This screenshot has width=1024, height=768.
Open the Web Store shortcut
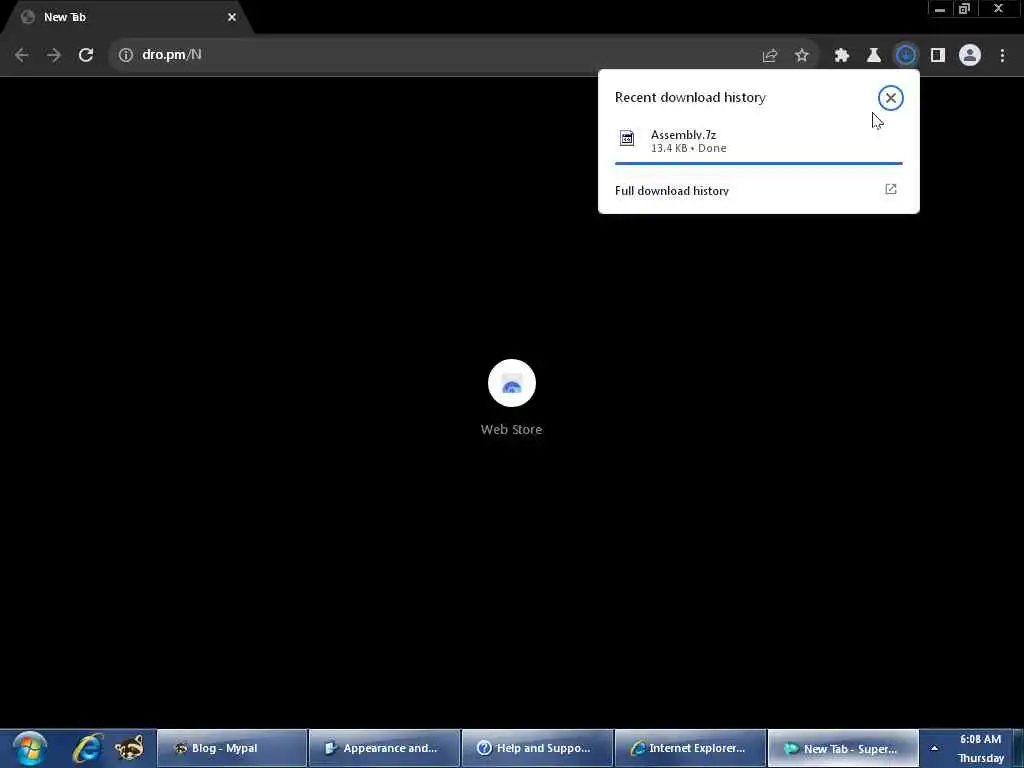pyautogui.click(x=511, y=398)
